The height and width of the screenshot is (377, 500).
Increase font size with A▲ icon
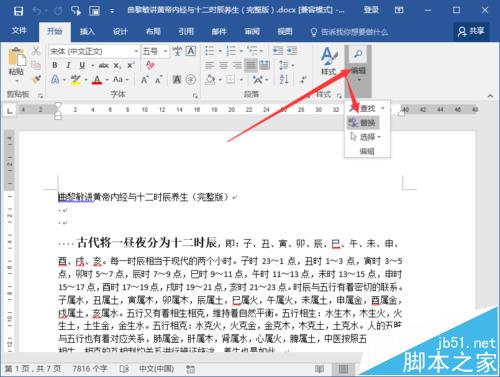pyautogui.click(x=144, y=80)
